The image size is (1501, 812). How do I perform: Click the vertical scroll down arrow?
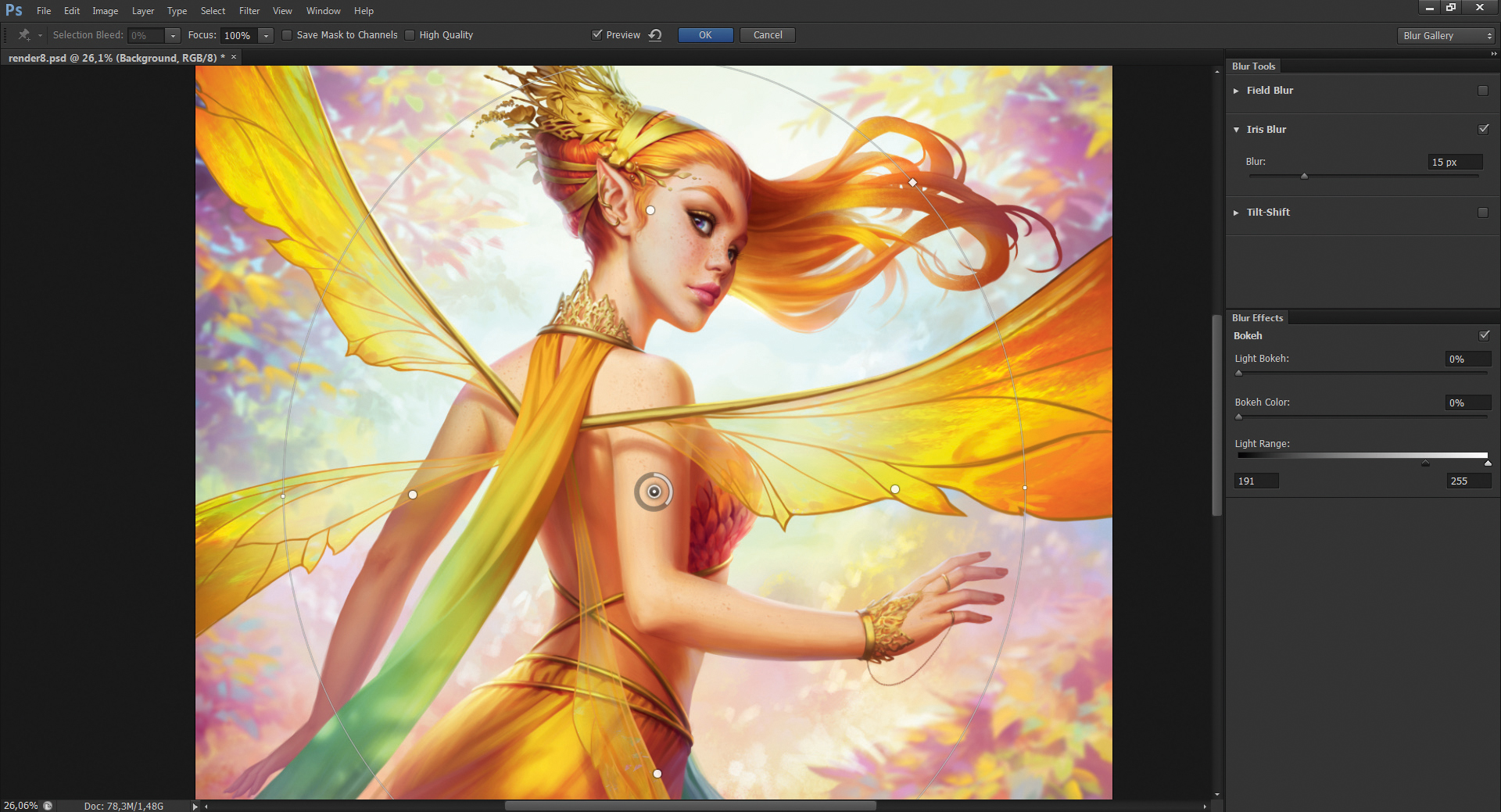1217,795
